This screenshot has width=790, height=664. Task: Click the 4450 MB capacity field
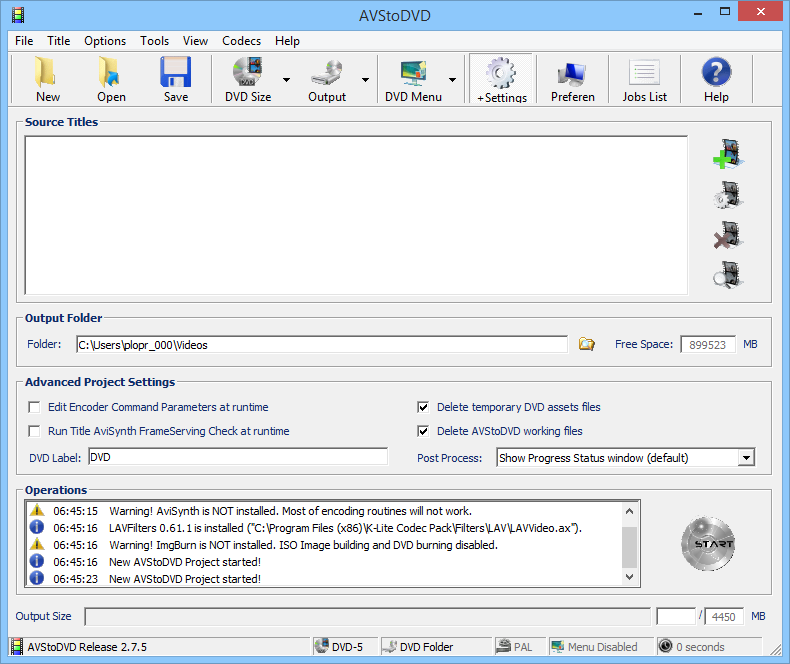coord(723,617)
